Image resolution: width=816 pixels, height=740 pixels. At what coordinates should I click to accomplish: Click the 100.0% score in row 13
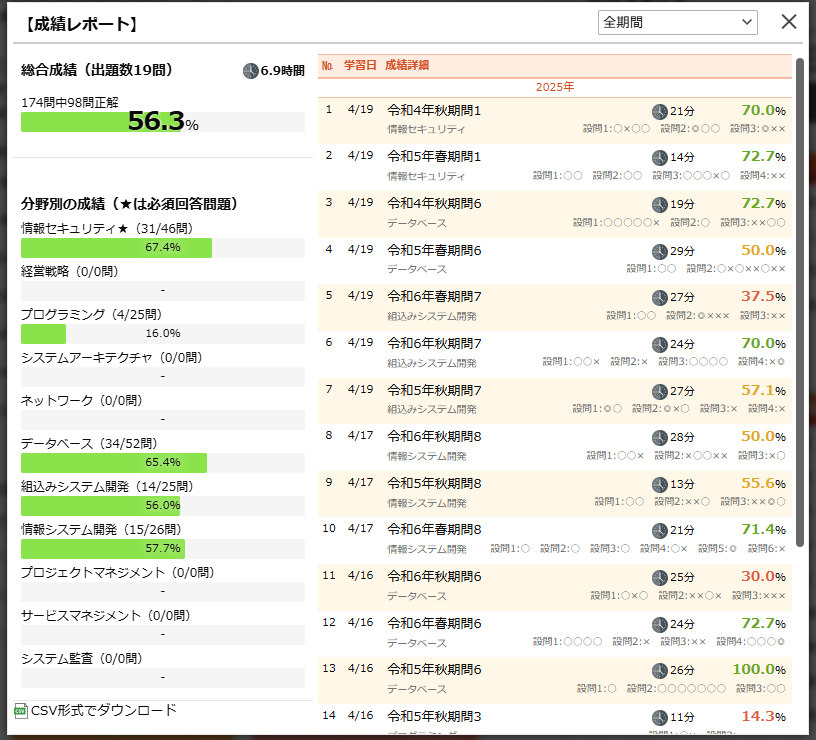point(759,669)
